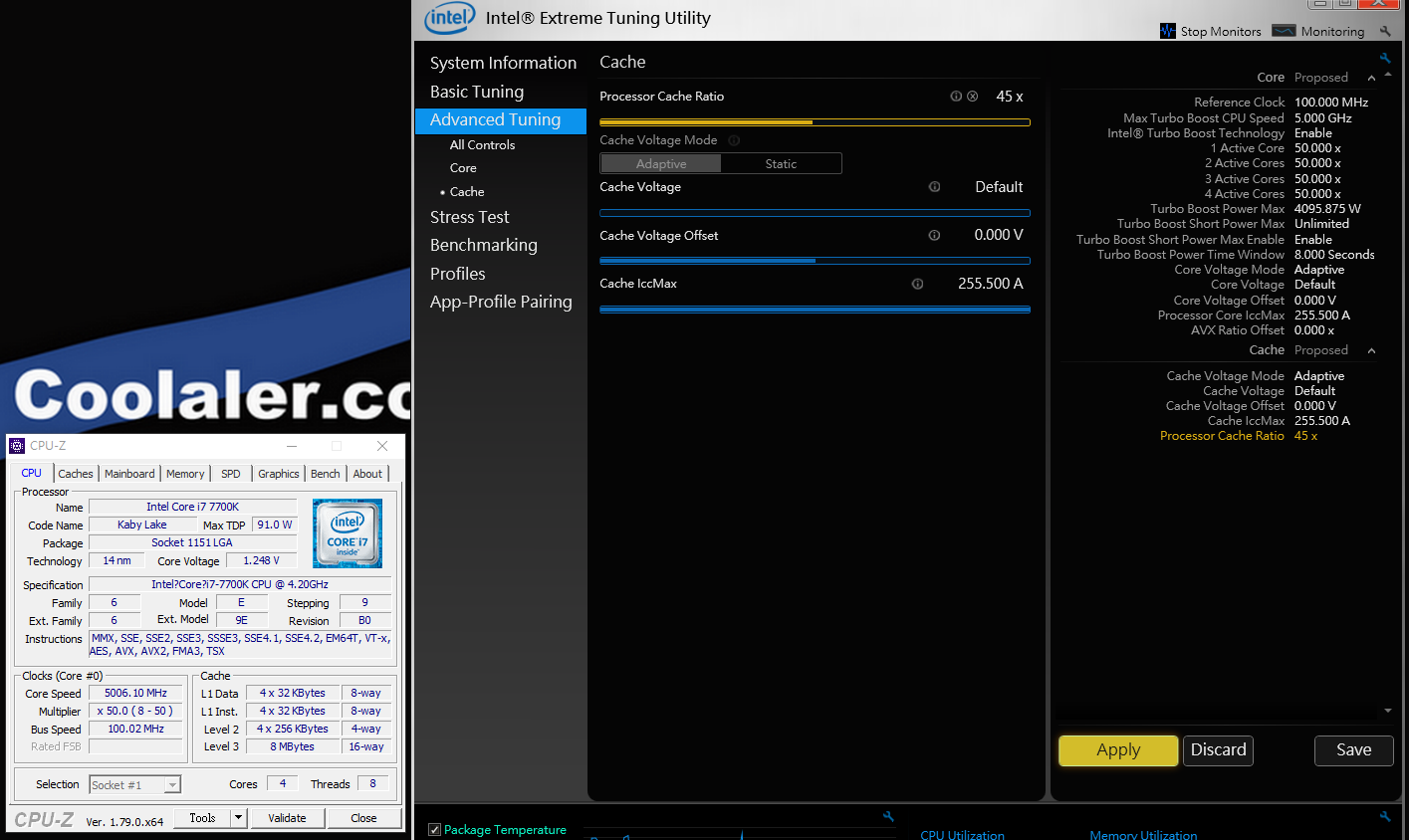Screen dimensions: 1409x840
Task: Click the Monitoring graph icon
Action: (x=1284, y=31)
